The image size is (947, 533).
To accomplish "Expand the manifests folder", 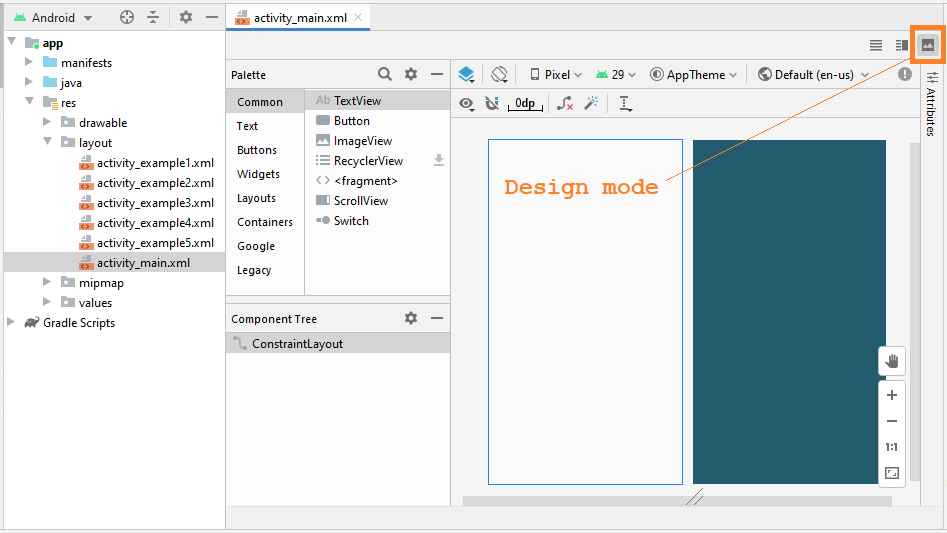I will pos(28,62).
